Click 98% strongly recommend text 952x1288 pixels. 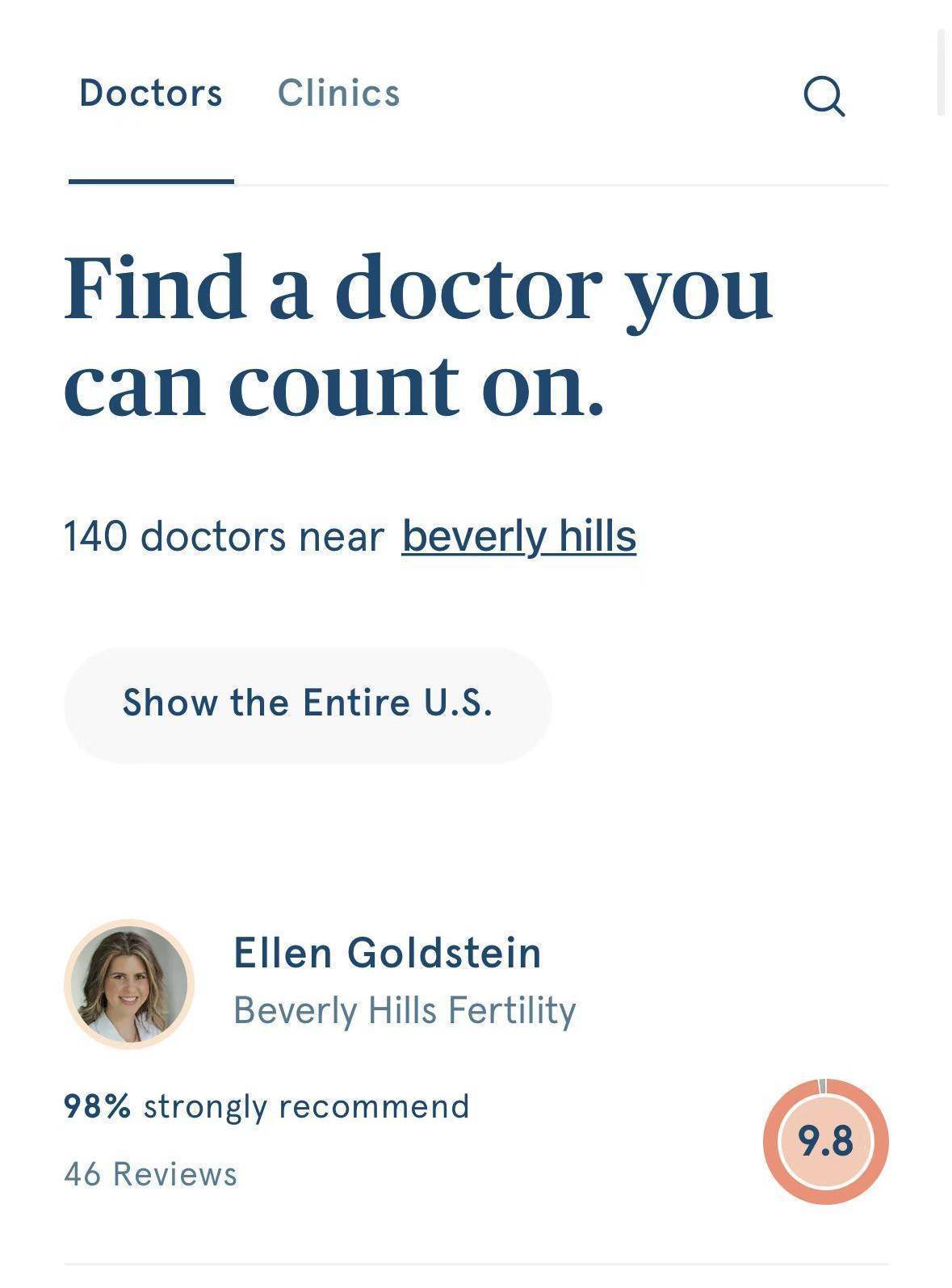tap(266, 1107)
